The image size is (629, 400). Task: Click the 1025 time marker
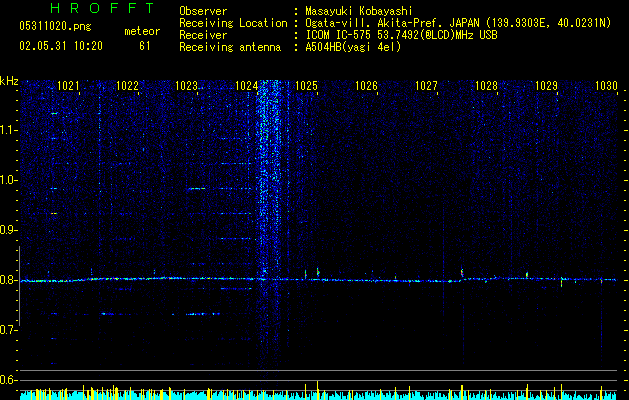[x=306, y=86]
